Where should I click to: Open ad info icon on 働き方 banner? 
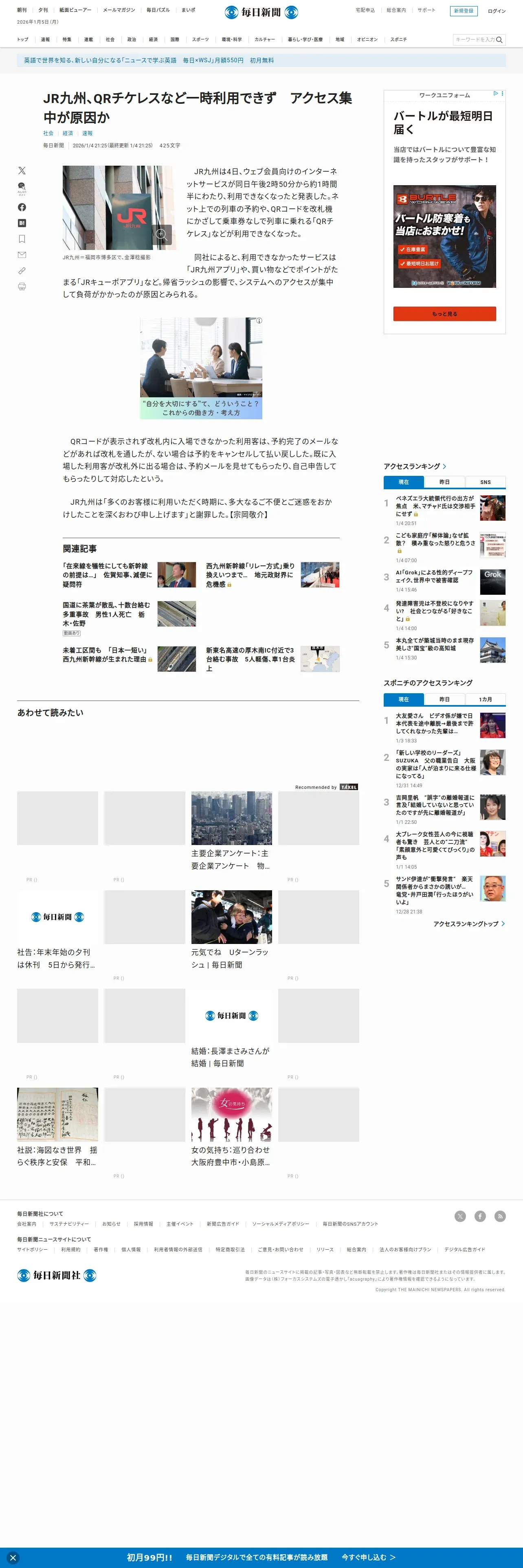(x=259, y=320)
